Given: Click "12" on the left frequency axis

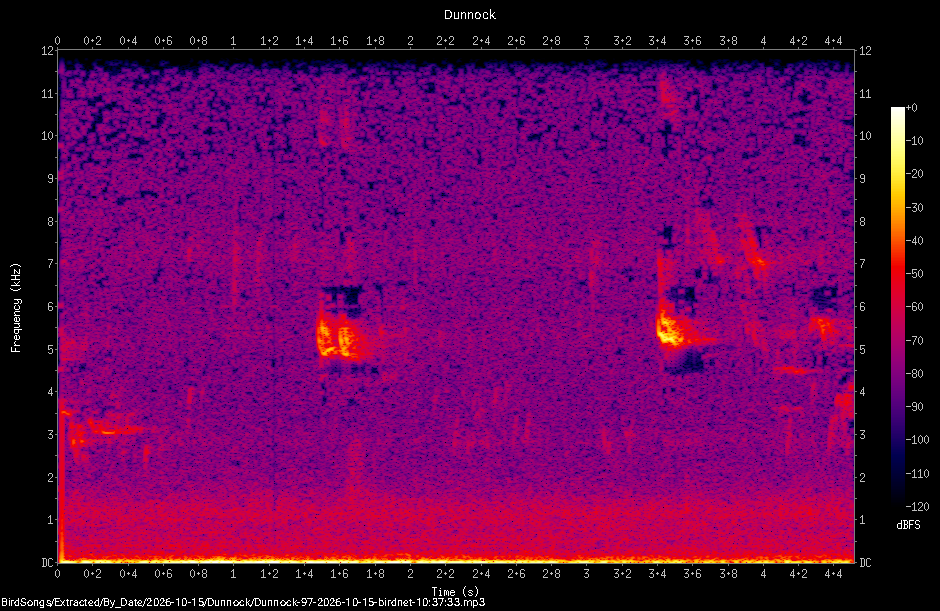Looking at the screenshot, I should click(48, 50).
